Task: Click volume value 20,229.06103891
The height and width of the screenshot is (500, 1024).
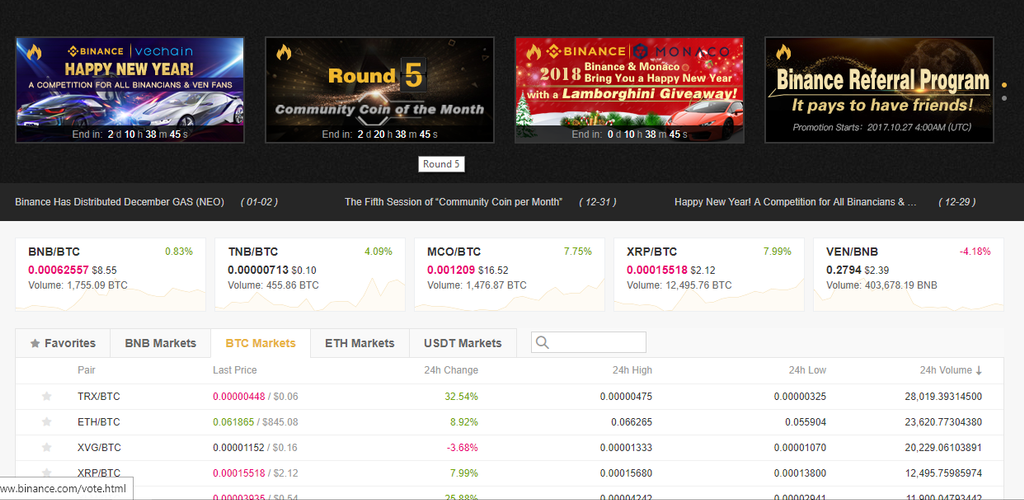Action: click(943, 447)
